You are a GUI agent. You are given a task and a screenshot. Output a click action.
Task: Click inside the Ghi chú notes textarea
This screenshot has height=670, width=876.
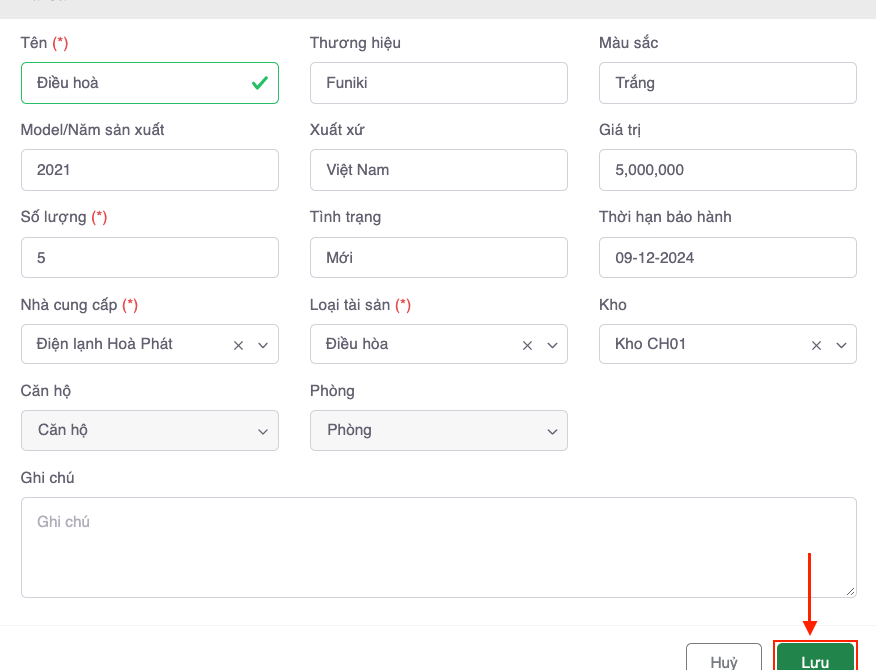pos(438,547)
